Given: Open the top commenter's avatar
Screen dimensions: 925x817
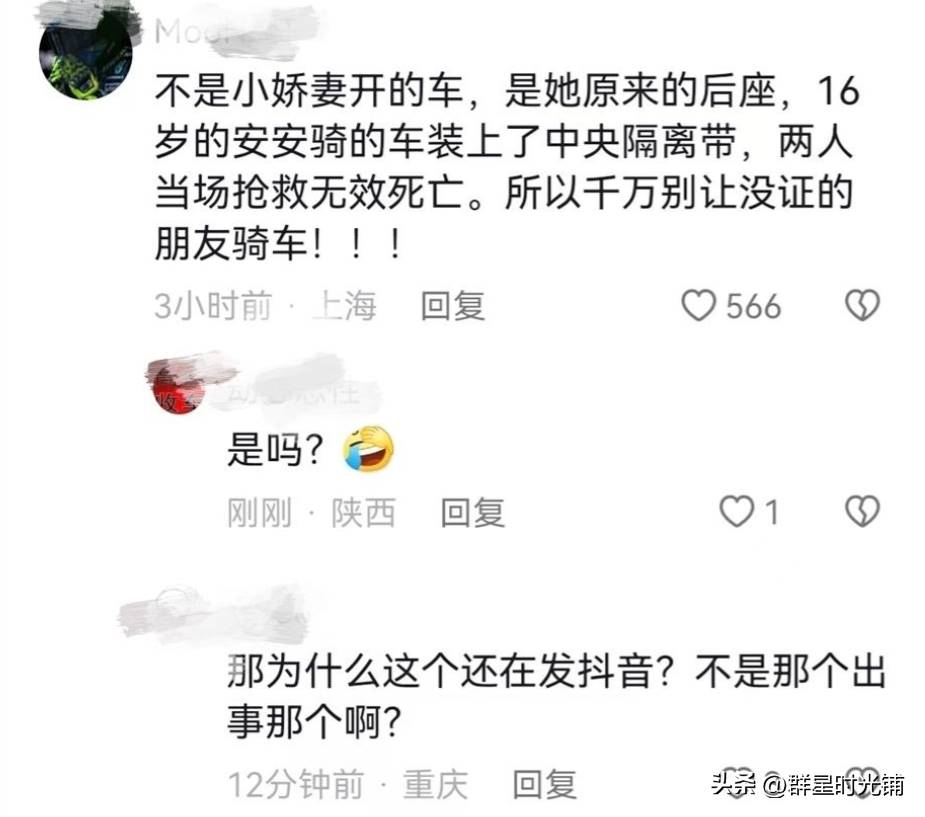Looking at the screenshot, I should coord(86,54).
